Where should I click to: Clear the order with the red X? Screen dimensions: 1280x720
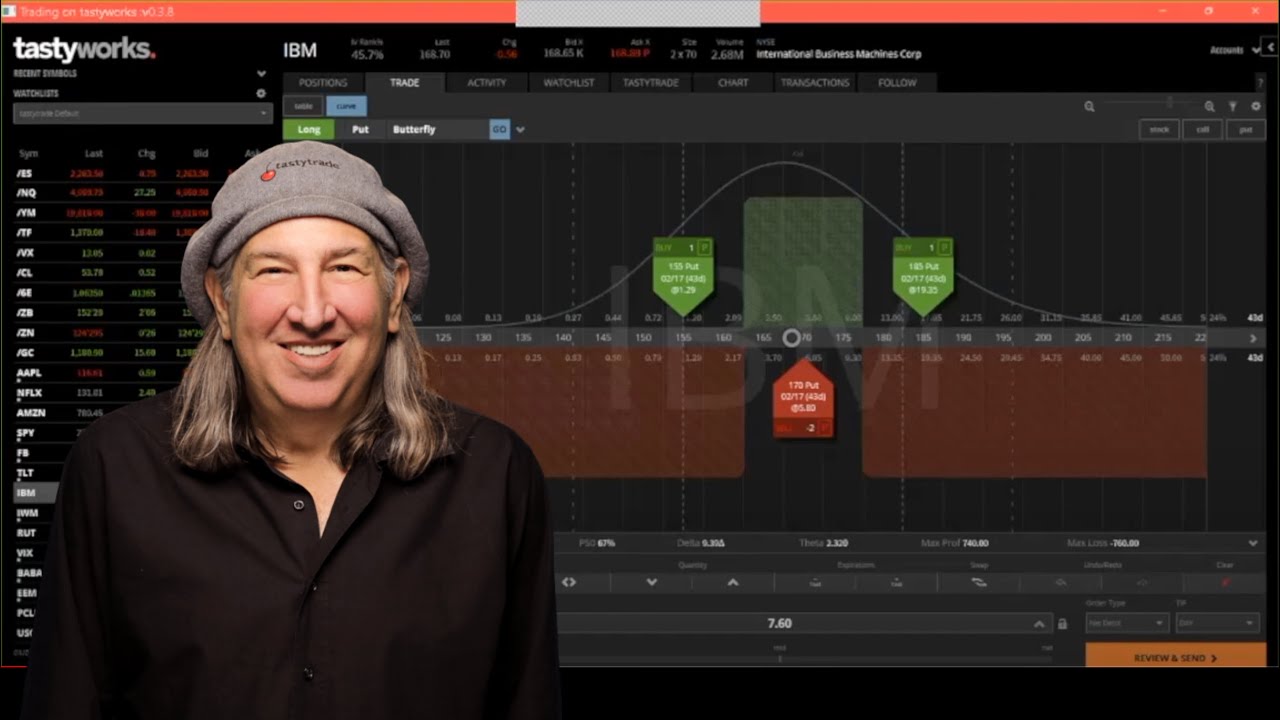pyautogui.click(x=1225, y=582)
